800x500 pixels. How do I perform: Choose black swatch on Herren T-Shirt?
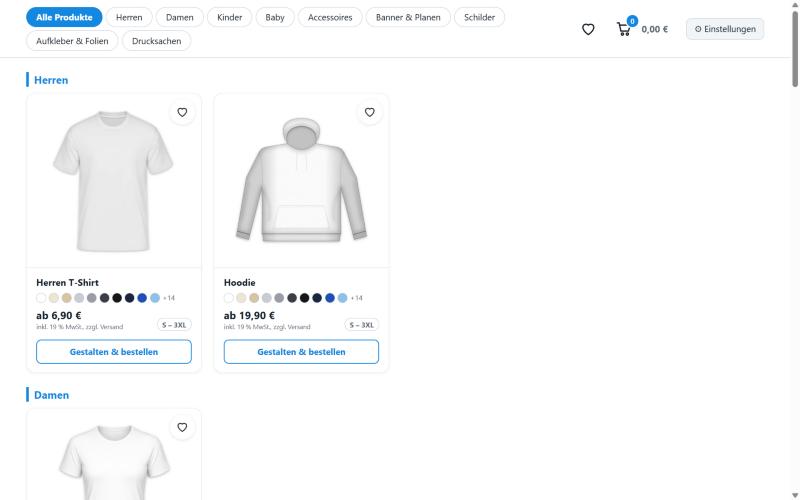(117, 298)
